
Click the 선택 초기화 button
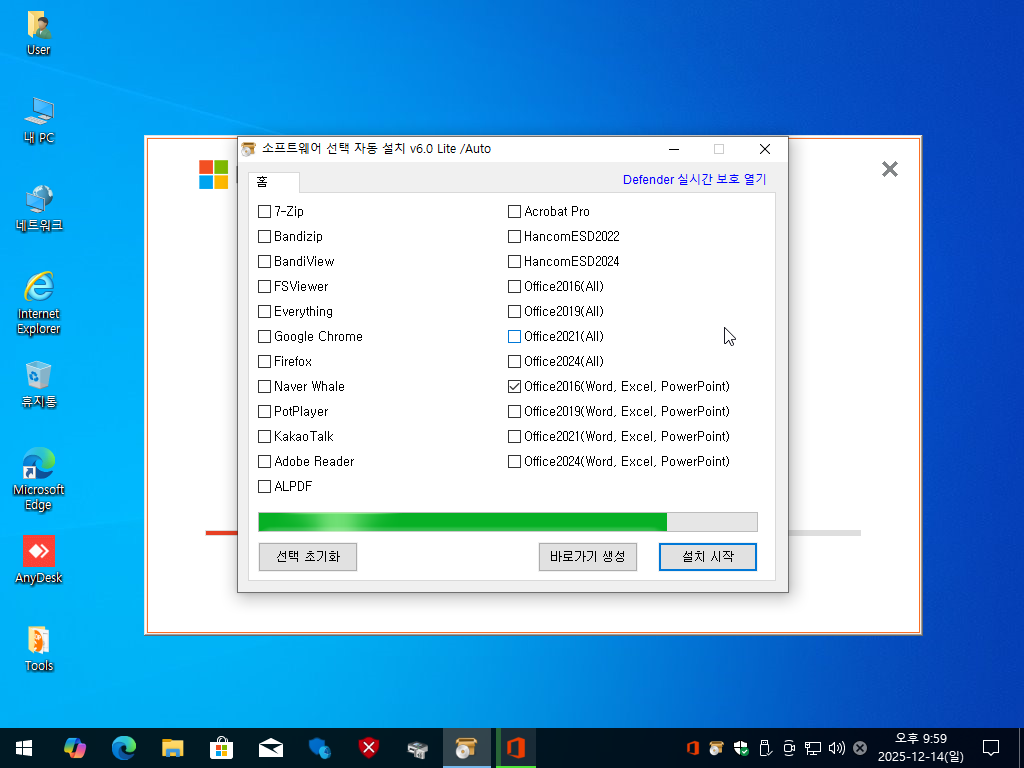click(x=308, y=557)
